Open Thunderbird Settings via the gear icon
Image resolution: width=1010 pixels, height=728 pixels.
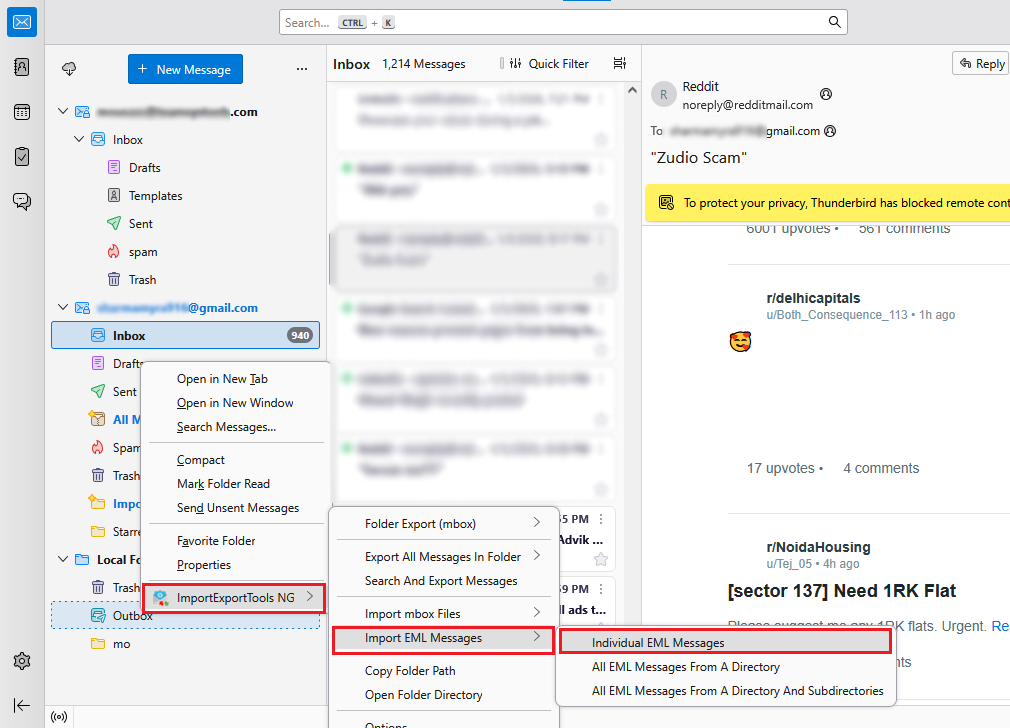click(x=21, y=660)
